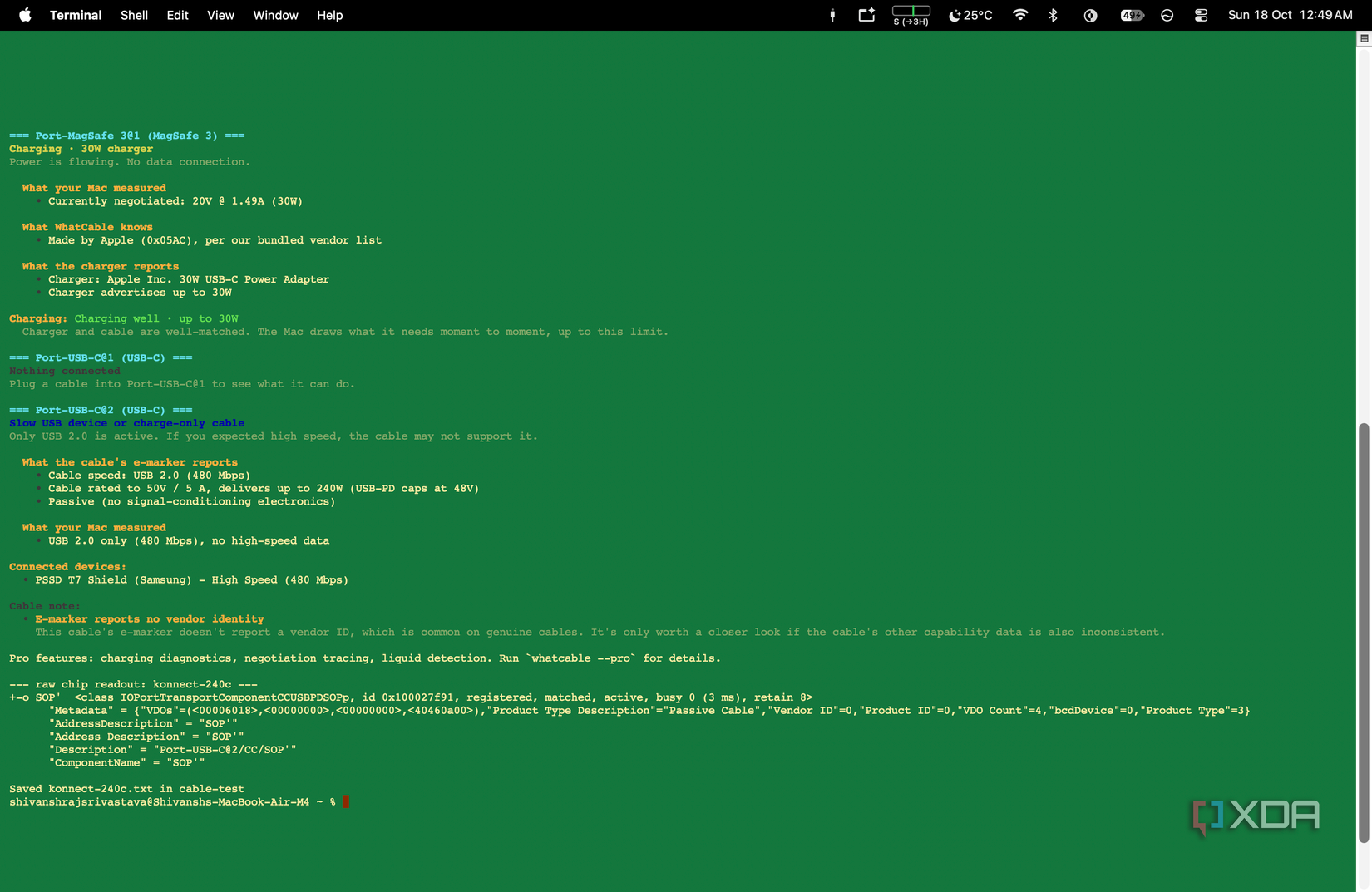Image resolution: width=1372 pixels, height=892 pixels.
Task: Click 'USB 2.0 only (480 Mbps), no high-speed data'
Action: tap(188, 540)
